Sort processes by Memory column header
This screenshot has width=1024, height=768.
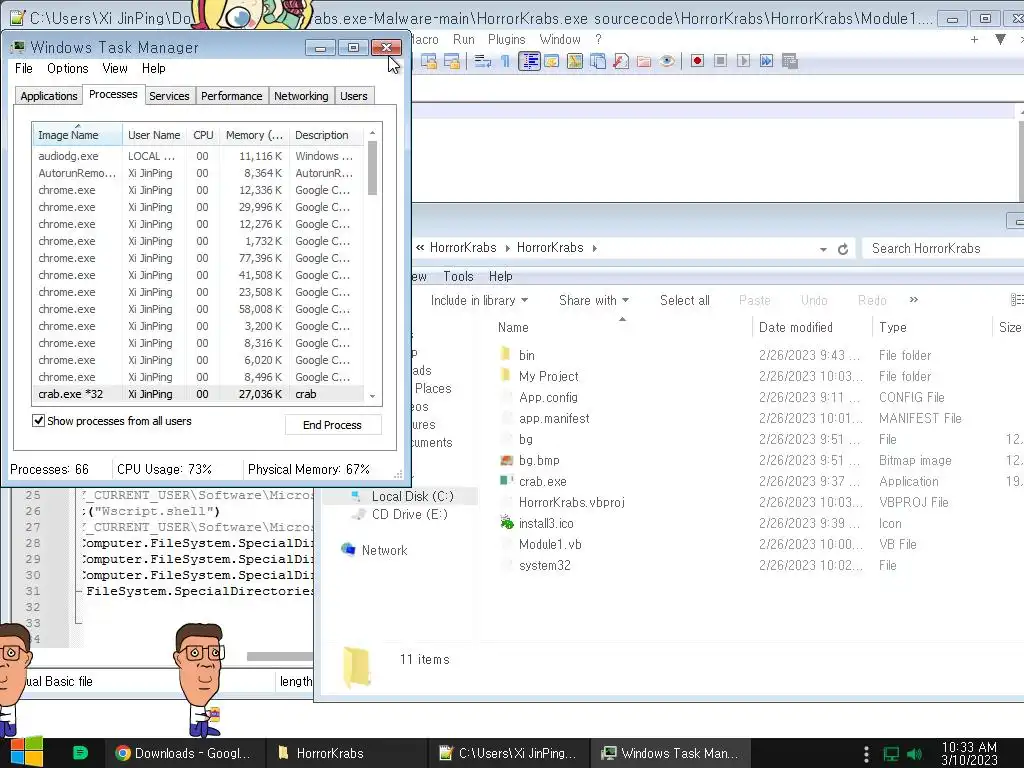(x=254, y=135)
